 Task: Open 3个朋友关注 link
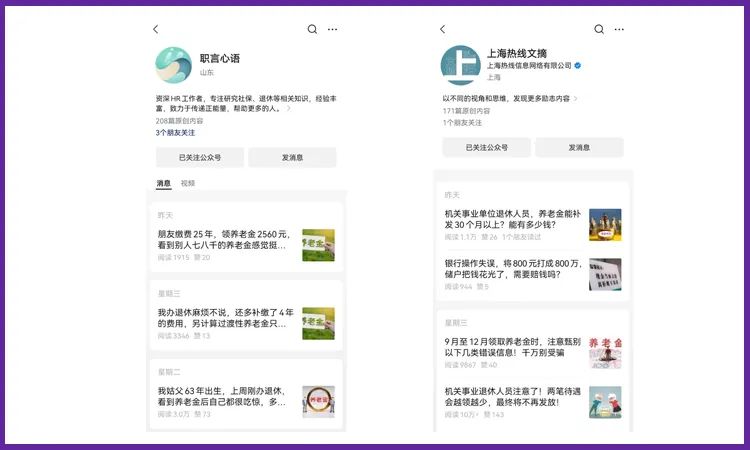pyautogui.click(x=175, y=132)
